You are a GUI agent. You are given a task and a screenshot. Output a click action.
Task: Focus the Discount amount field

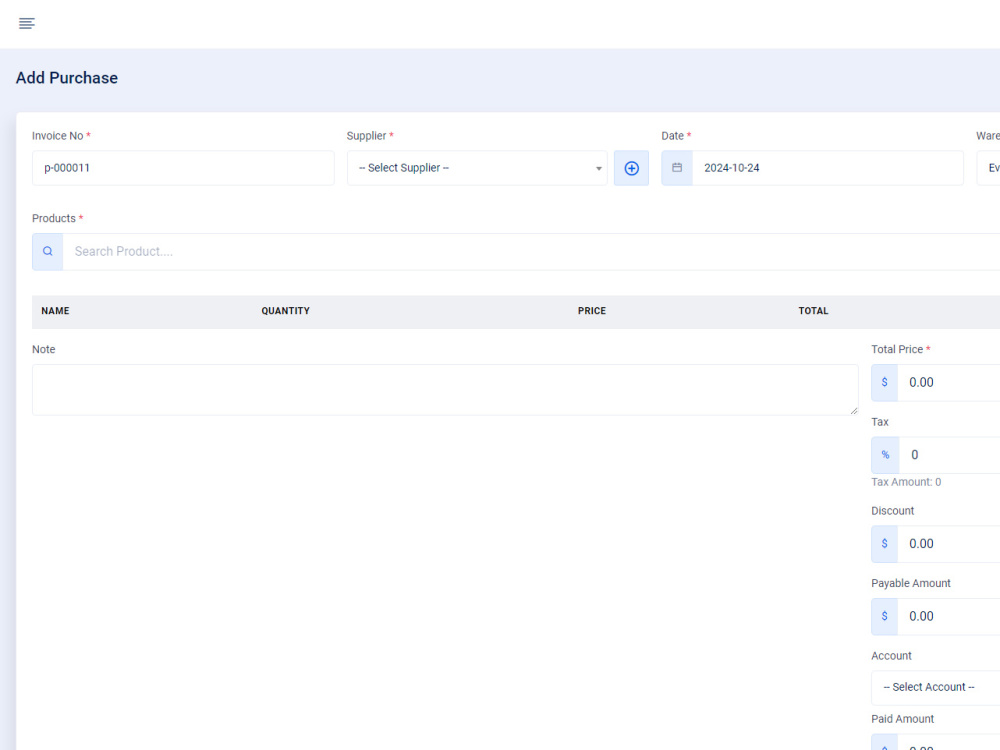click(949, 544)
